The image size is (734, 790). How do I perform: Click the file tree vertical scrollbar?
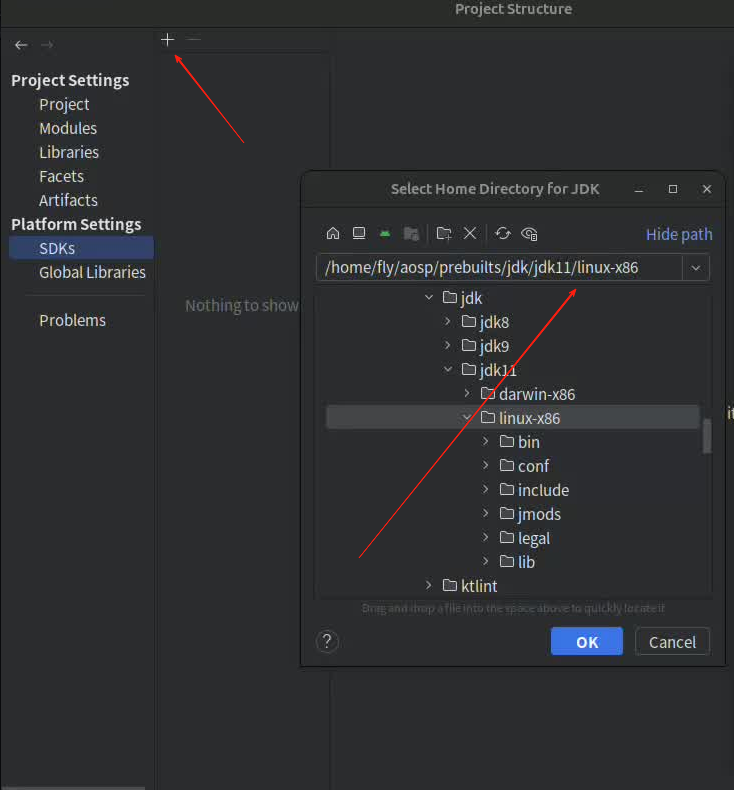pyautogui.click(x=707, y=436)
